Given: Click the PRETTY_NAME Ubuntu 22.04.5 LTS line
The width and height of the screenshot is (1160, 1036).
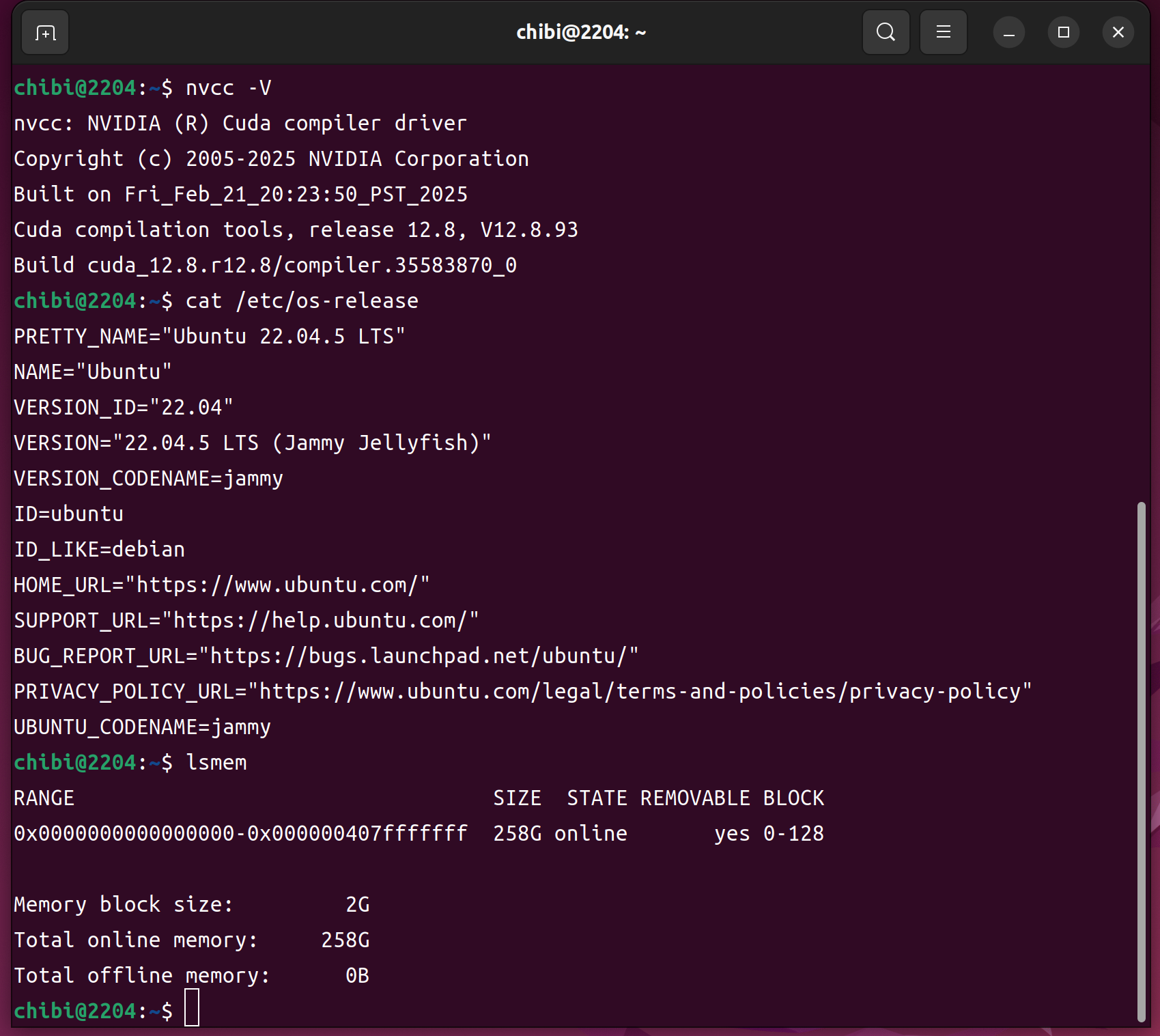Looking at the screenshot, I should pos(209,337).
